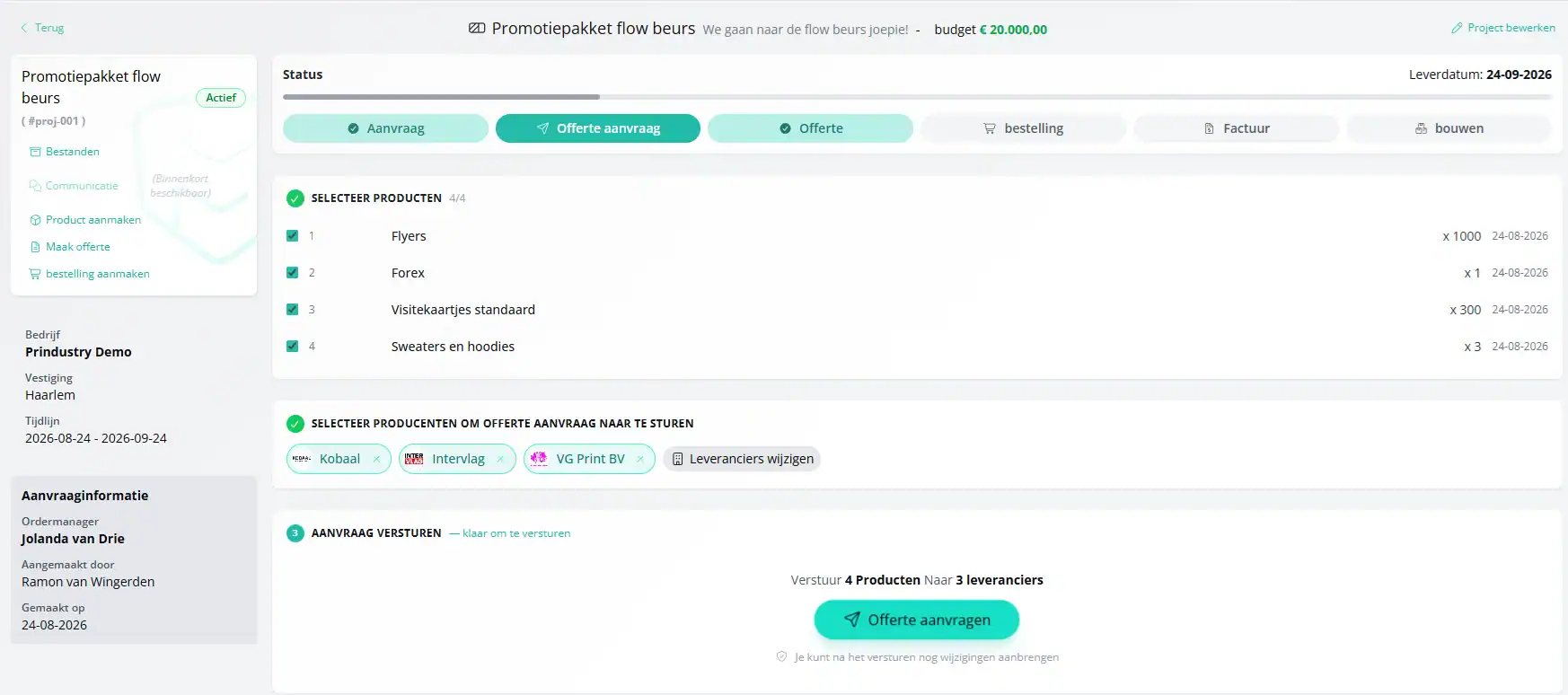The image size is (1568, 695).
Task: Click Leveranciers wijzigen button
Action: click(x=742, y=459)
